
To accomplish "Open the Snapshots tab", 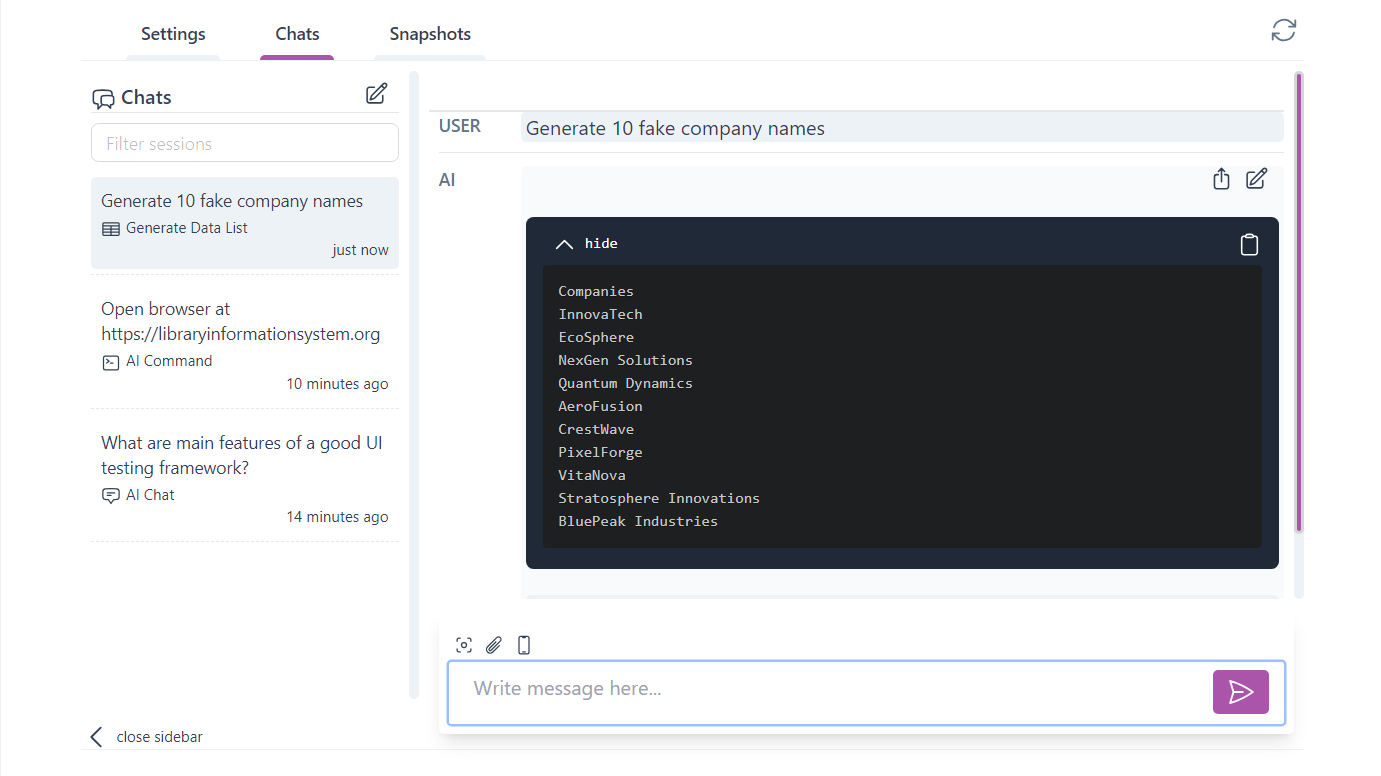I will click(430, 34).
